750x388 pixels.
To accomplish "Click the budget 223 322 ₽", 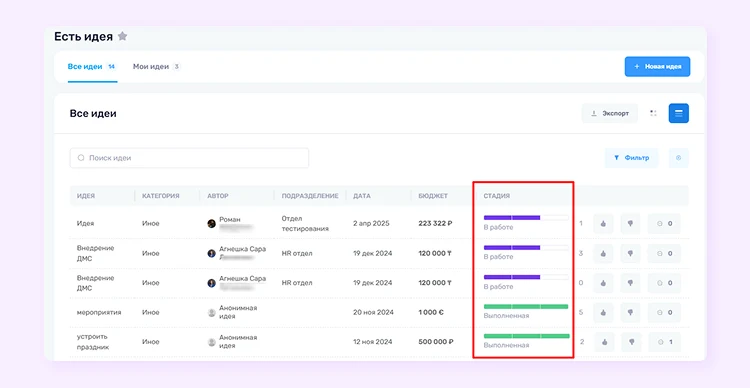I will pyautogui.click(x=436, y=223).
